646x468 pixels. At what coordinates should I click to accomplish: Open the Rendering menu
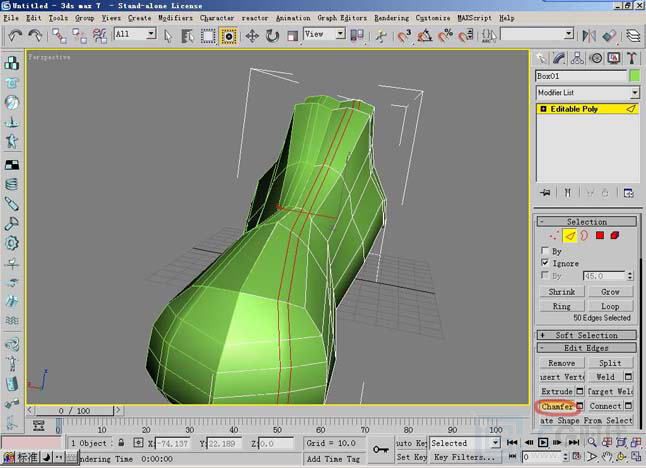(391, 18)
